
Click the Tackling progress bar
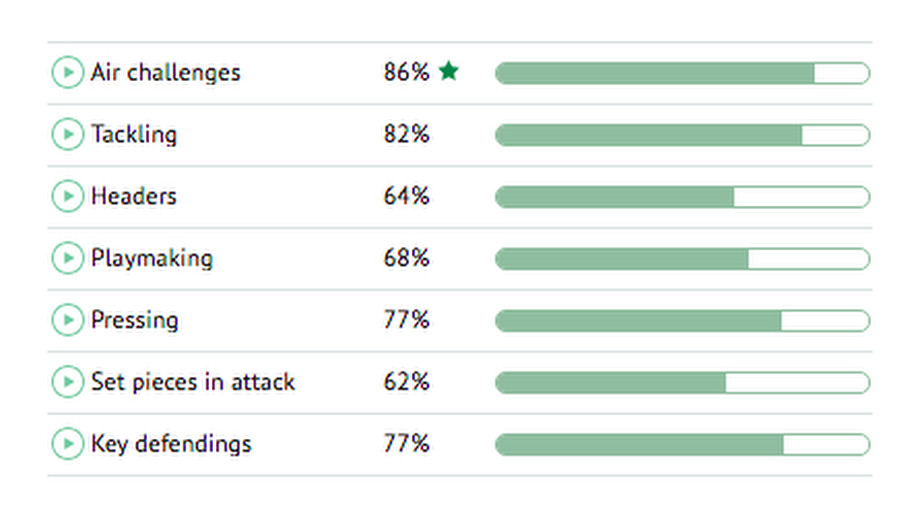click(682, 135)
